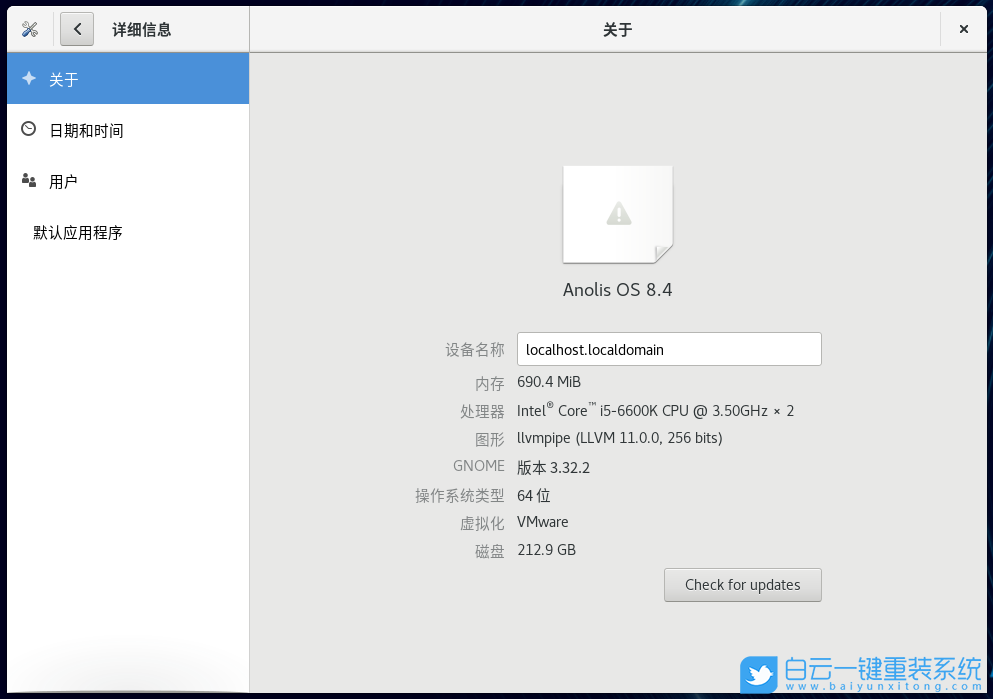
Task: Click the people icon beside 用户
Action: [29, 181]
